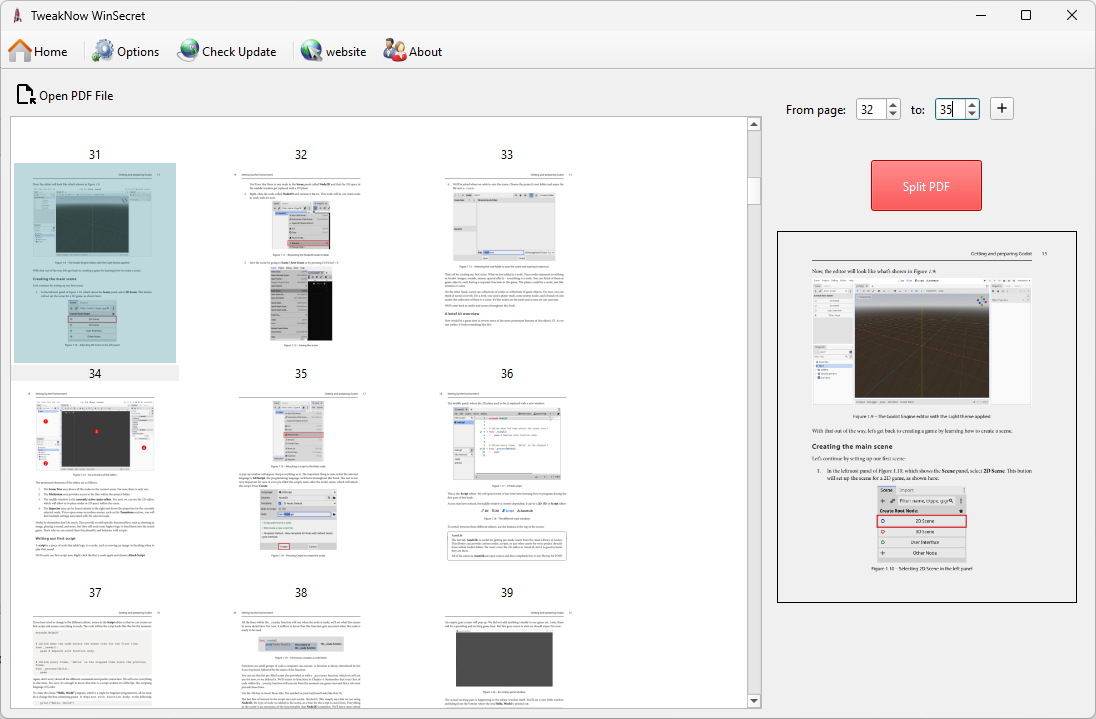Click the Open PDF File label
Viewport: 1096px width, 719px height.
coord(76,96)
